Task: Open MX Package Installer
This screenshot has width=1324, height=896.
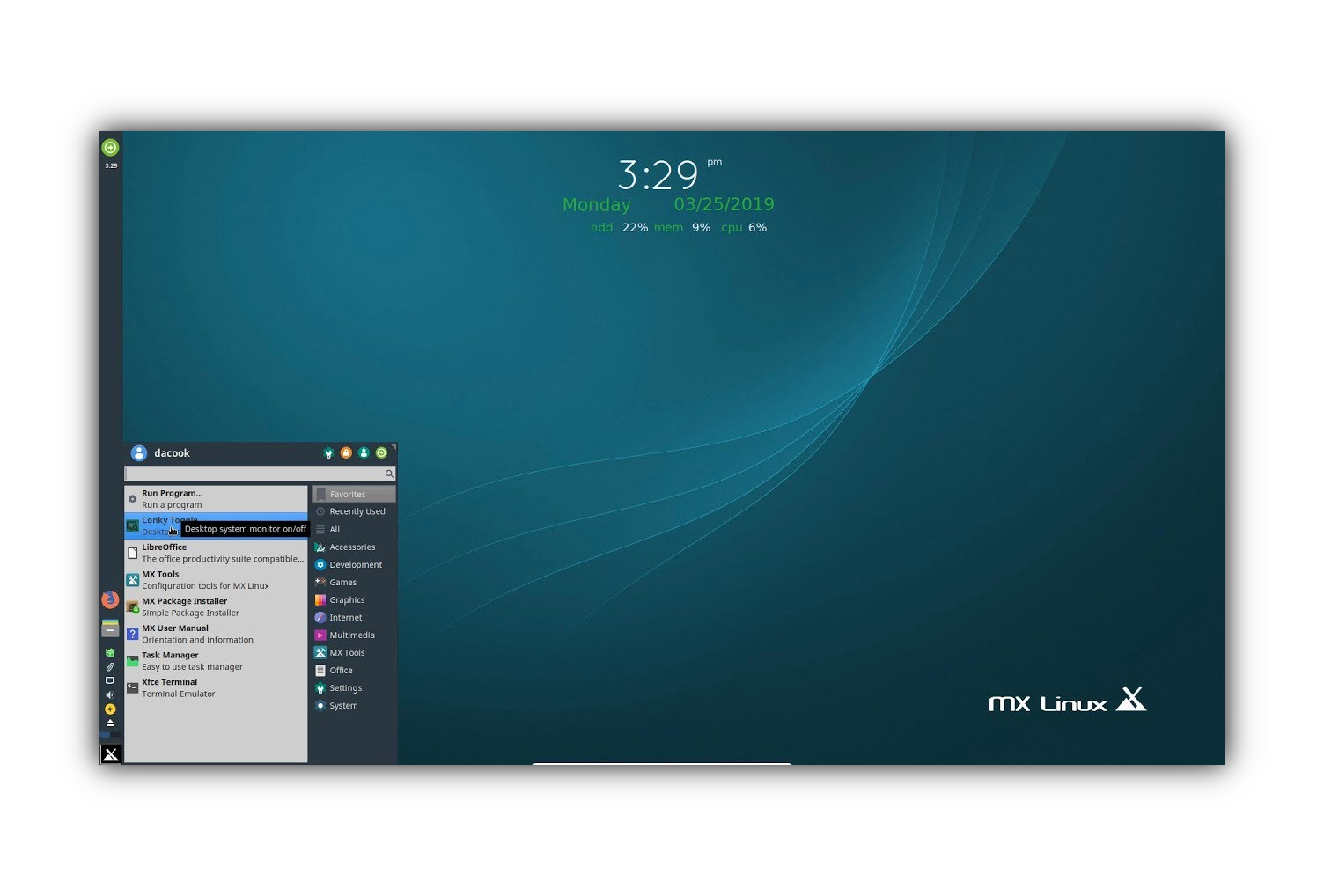Action: click(216, 607)
